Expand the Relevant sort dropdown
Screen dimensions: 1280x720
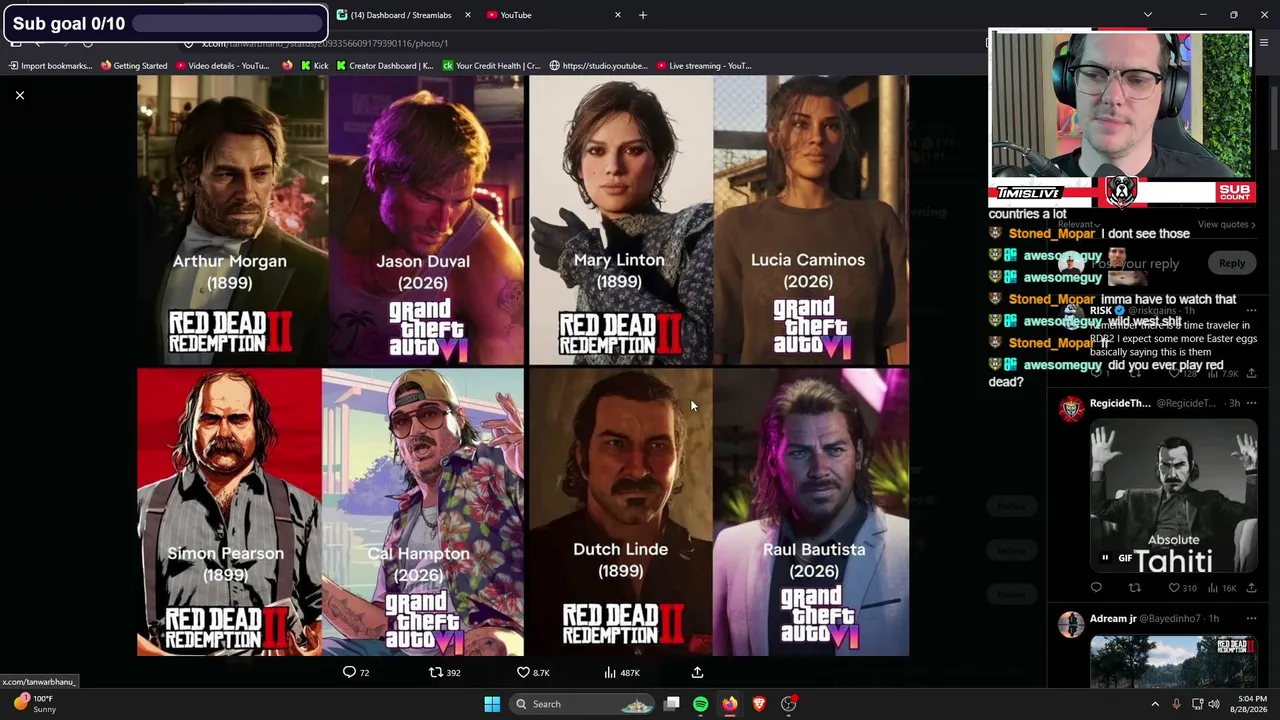tap(1079, 225)
